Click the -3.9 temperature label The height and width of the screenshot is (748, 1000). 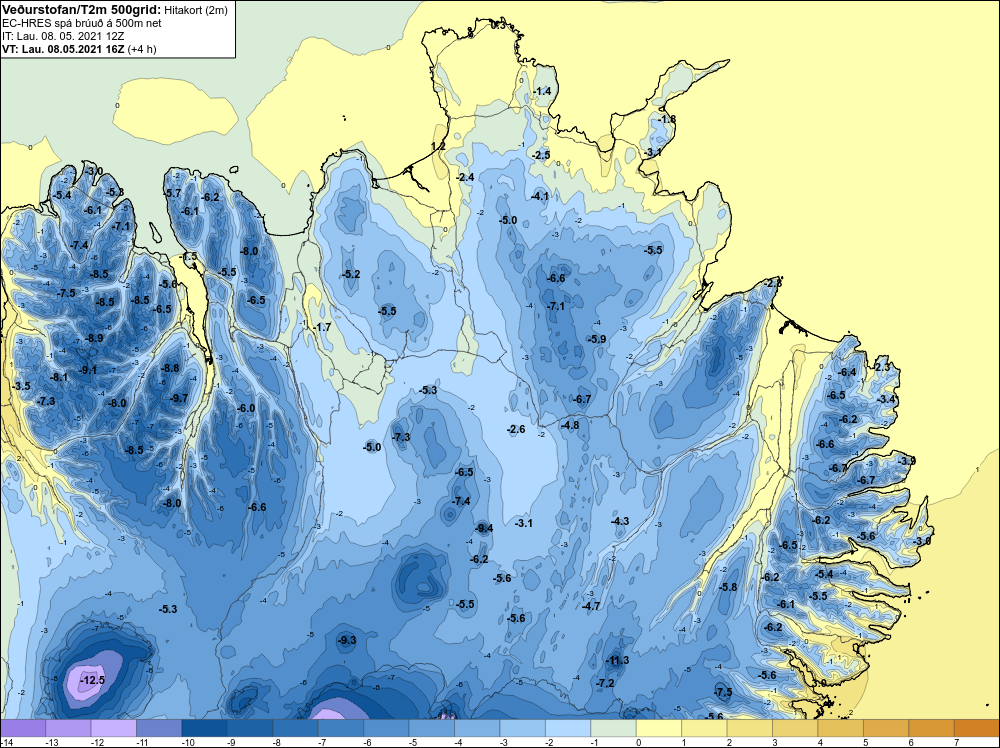[906, 461]
